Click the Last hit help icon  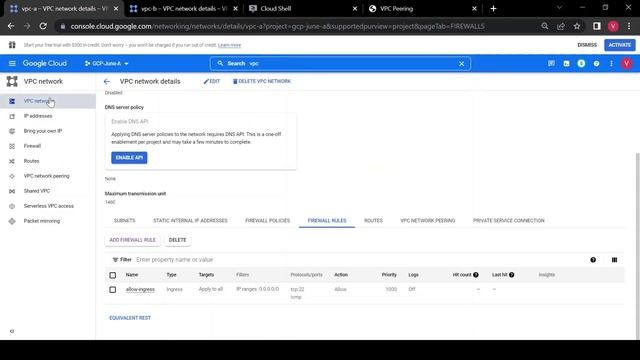click(511, 275)
